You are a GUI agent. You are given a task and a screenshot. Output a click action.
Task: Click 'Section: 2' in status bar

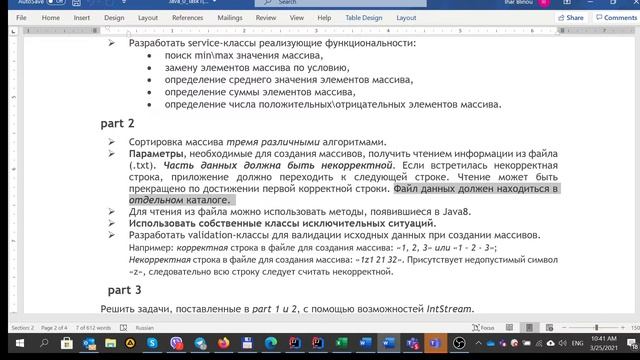coord(23,328)
